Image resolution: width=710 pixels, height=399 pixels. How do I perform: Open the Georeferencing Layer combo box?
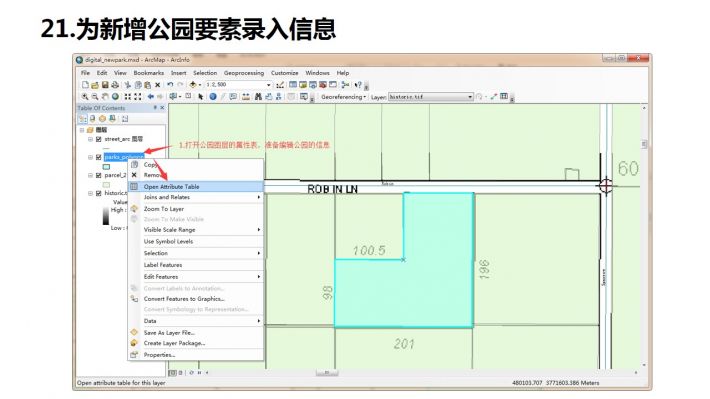(x=431, y=97)
